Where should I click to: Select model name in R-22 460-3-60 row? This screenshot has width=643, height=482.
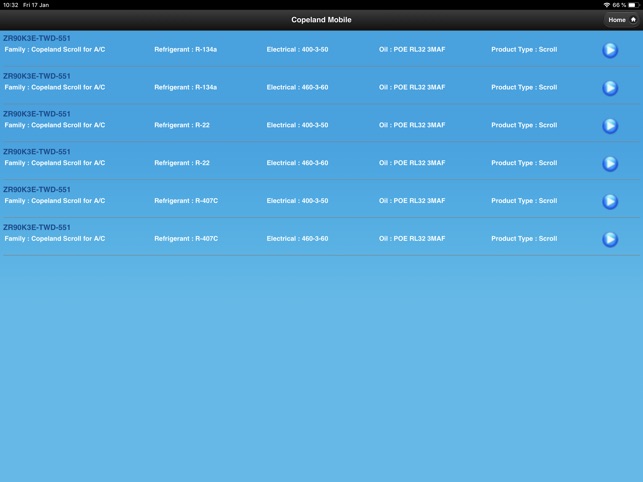37,151
